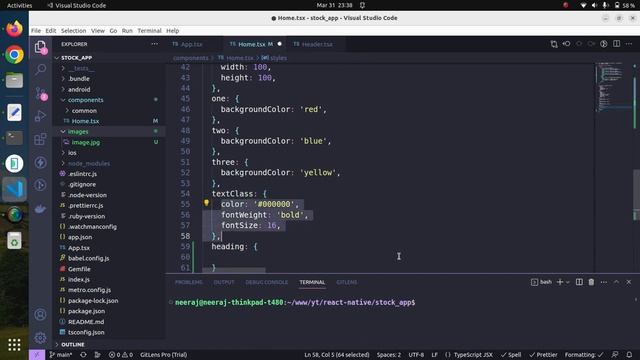Switch to the DEBUG CONSOLE panel tab
This screenshot has height=360, width=640.
[267, 282]
